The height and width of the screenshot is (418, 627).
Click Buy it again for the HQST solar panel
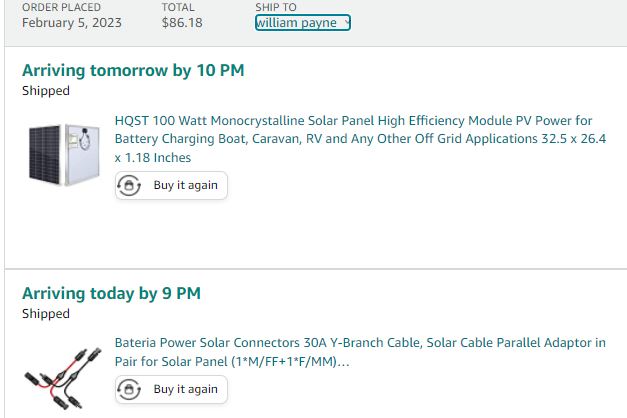(171, 186)
